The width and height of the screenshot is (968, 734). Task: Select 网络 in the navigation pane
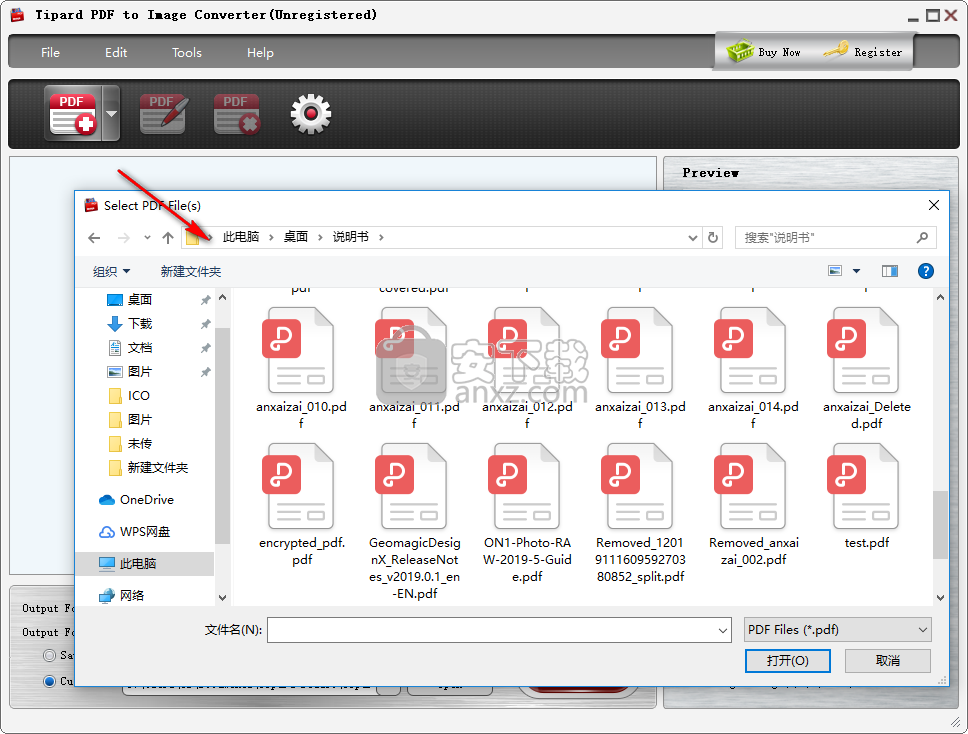coord(131,596)
